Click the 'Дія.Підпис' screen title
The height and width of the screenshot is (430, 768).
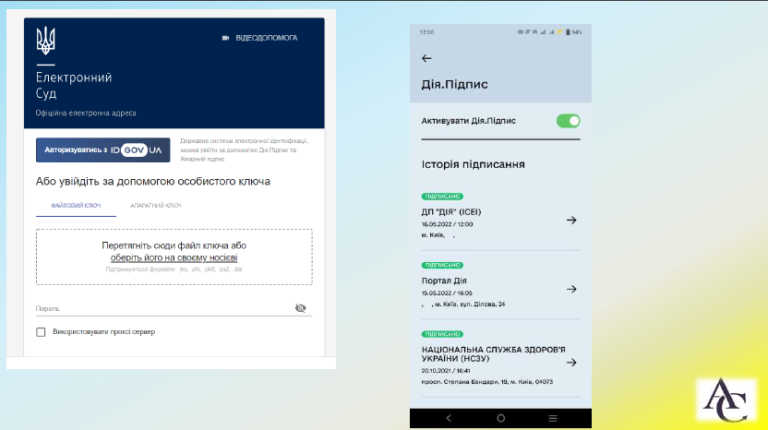455,84
